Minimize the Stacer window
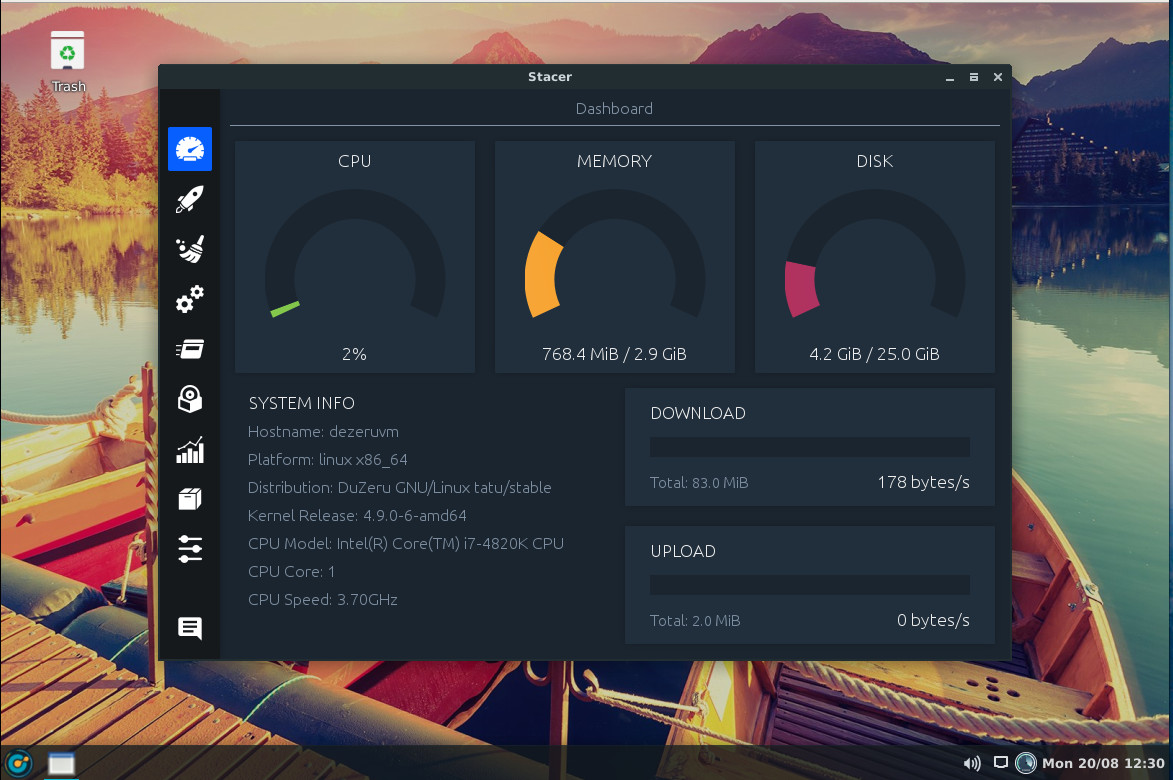1173x780 pixels. 950,77
